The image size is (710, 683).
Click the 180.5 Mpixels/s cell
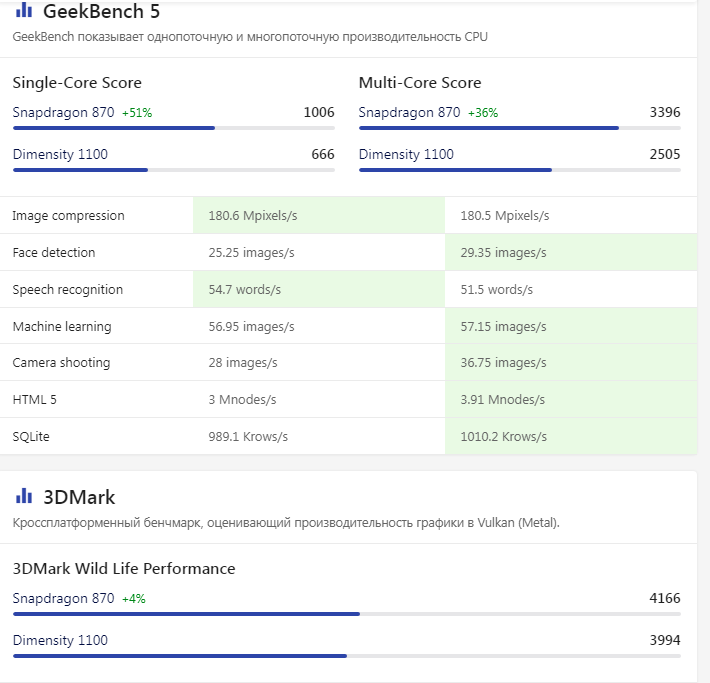tap(571, 216)
